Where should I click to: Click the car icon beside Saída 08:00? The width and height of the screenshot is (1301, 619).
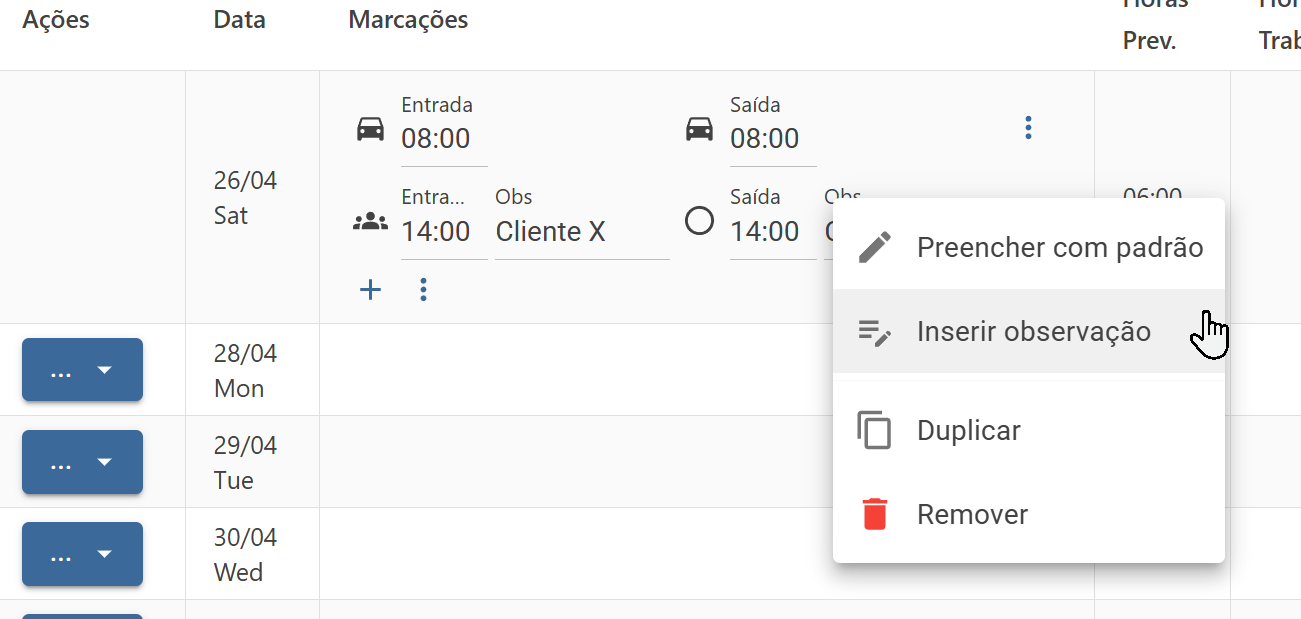click(699, 129)
